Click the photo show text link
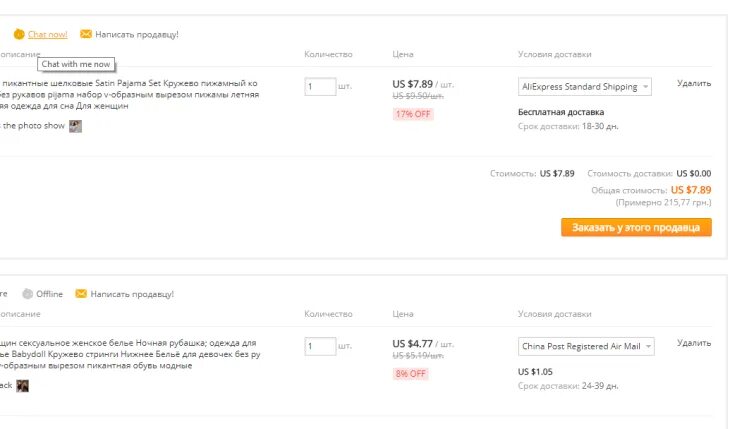This screenshot has height=429, width=730. tap(32, 126)
